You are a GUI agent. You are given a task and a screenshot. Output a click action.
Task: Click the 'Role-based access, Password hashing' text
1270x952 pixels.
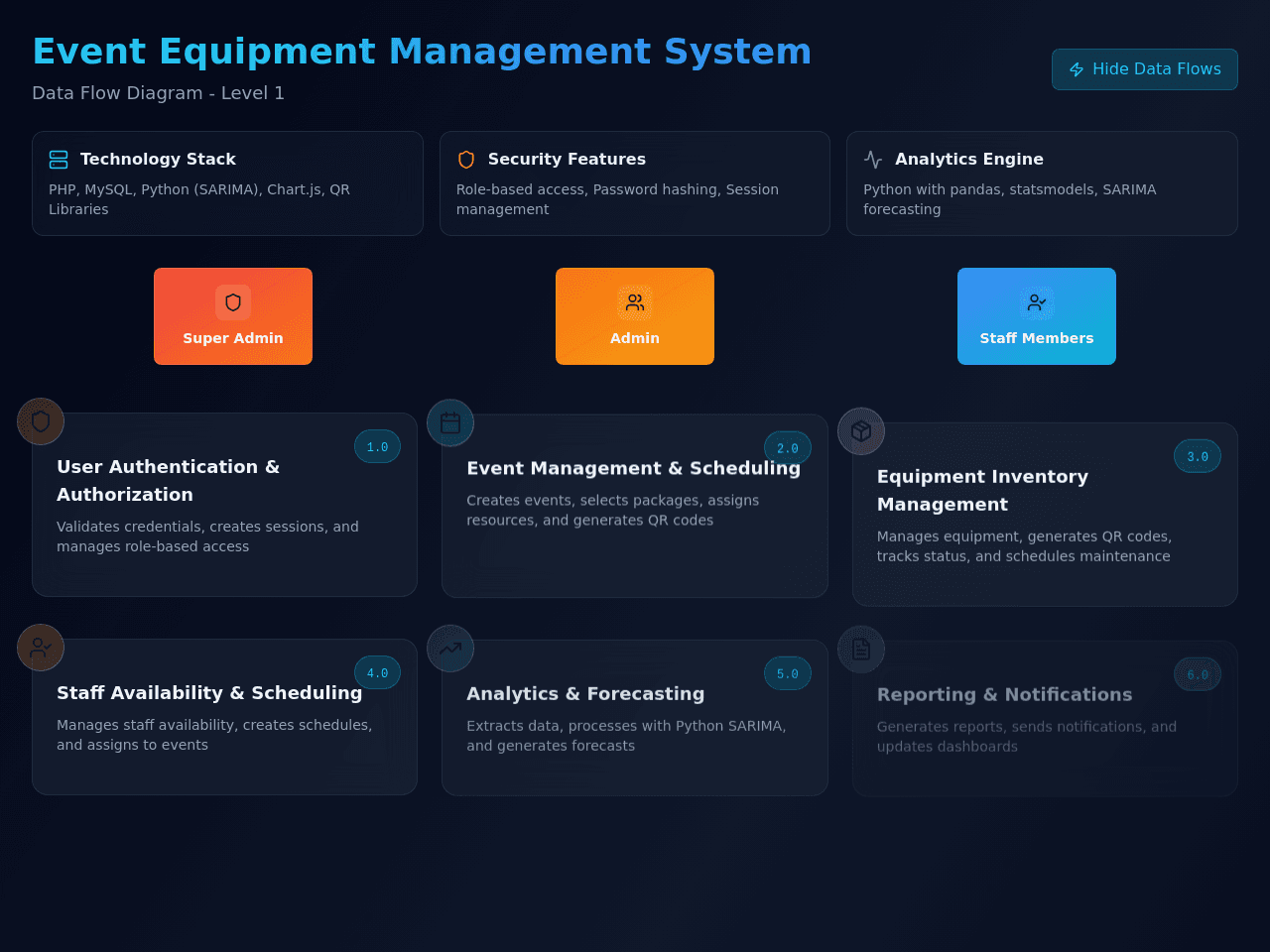pyautogui.click(x=617, y=199)
